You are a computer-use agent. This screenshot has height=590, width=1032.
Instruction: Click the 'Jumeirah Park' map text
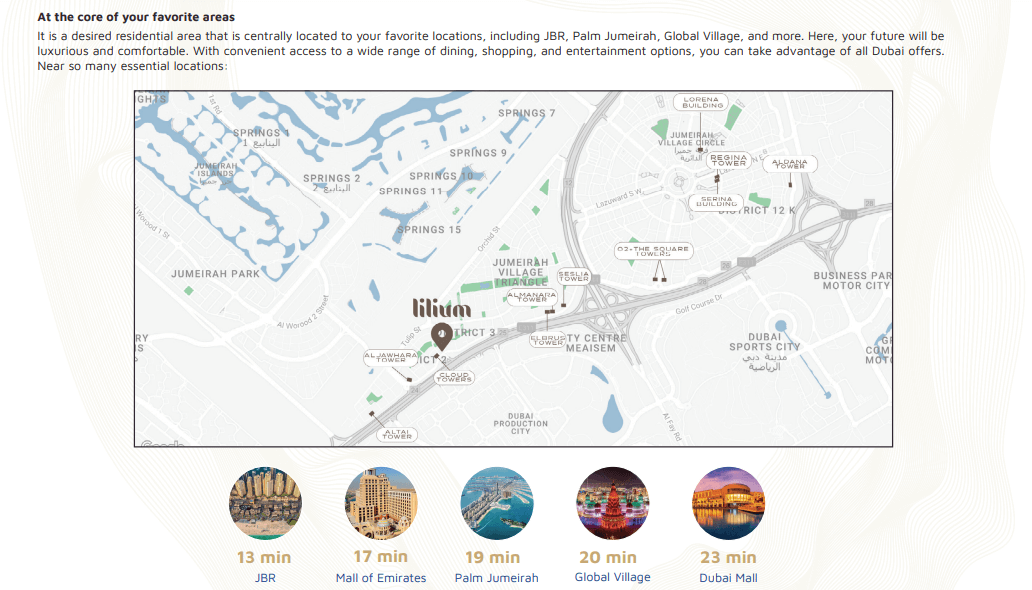coord(216,274)
